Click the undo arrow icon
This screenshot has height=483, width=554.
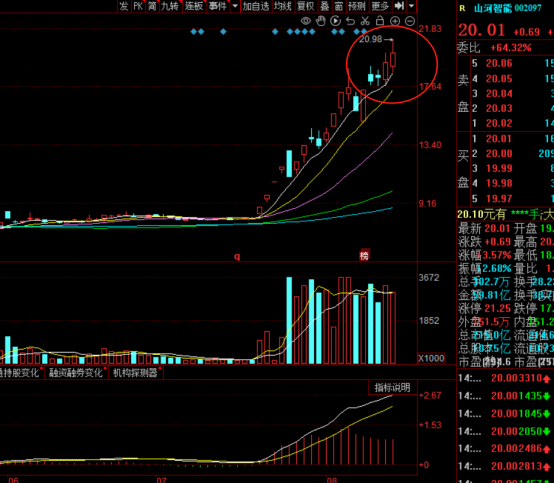350,21
